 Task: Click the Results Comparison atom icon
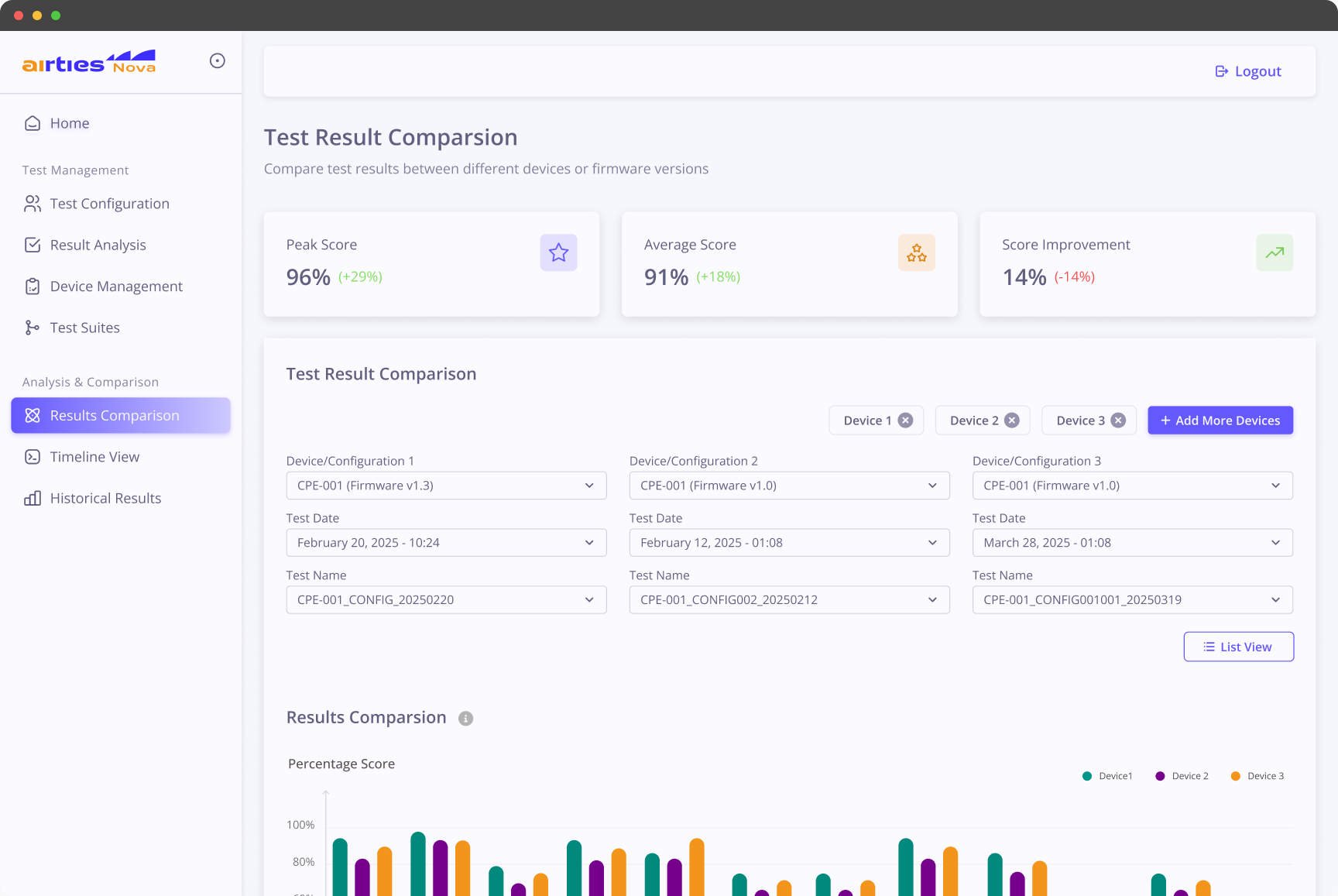[x=33, y=416]
